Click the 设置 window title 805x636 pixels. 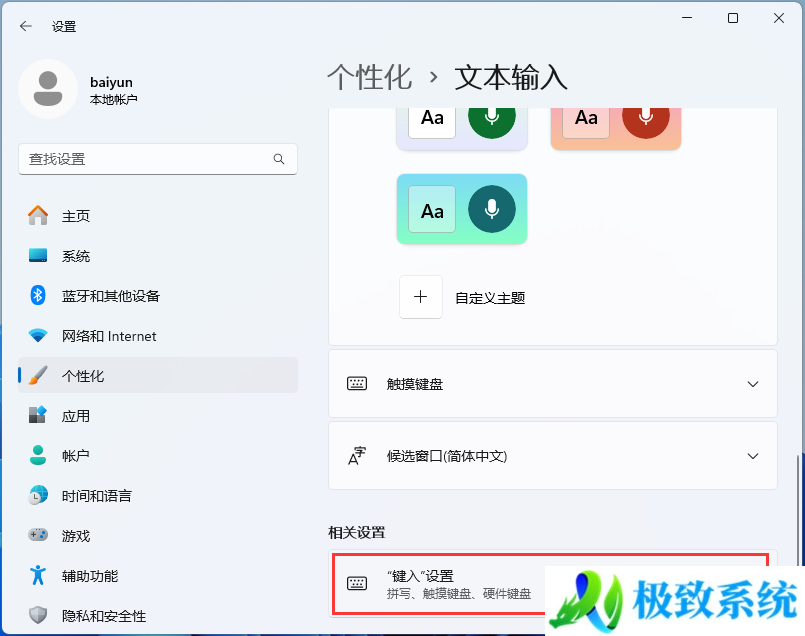[x=64, y=27]
